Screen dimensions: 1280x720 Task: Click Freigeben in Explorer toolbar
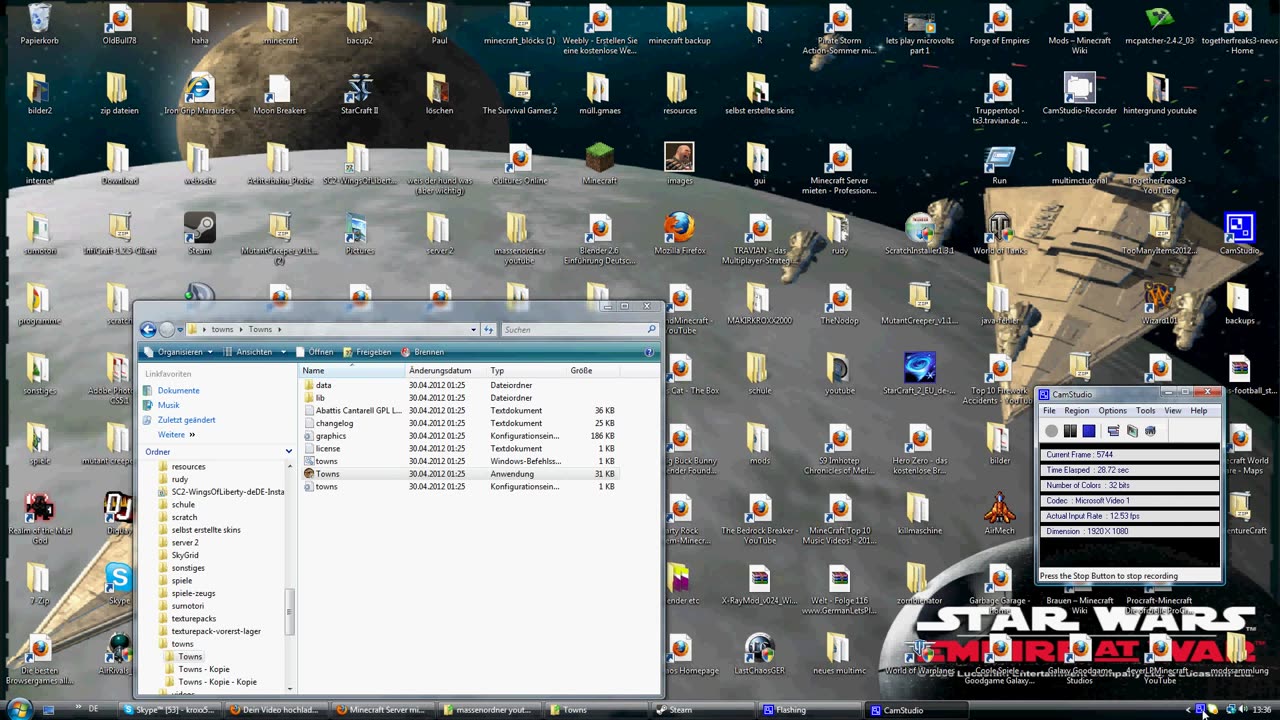(367, 352)
